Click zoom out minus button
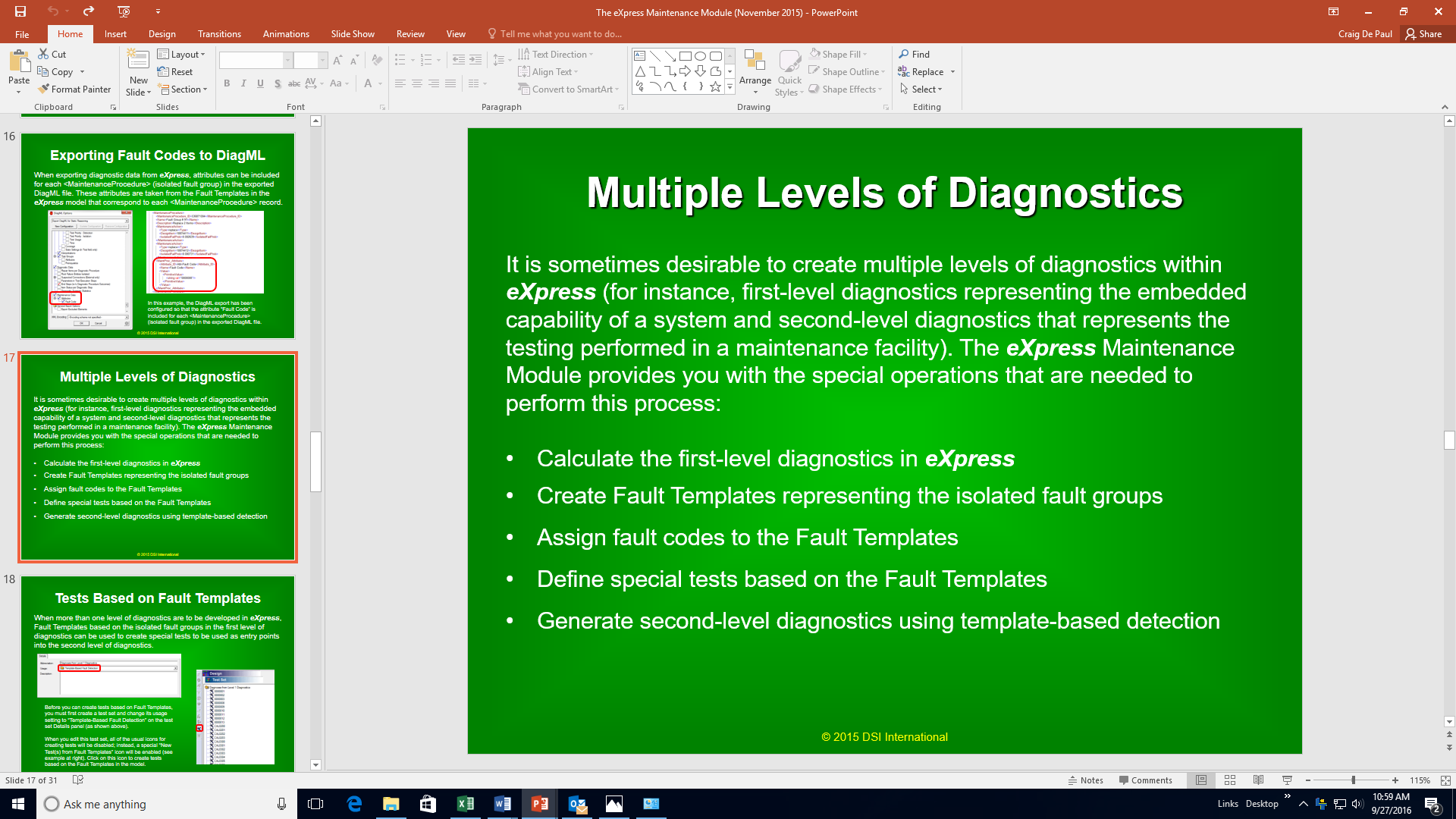 point(1308,780)
